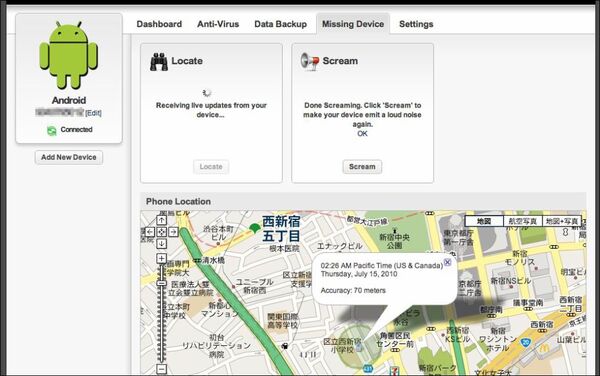Open the Dashboard tab
Viewport: 600px width, 376px height.
[159, 24]
